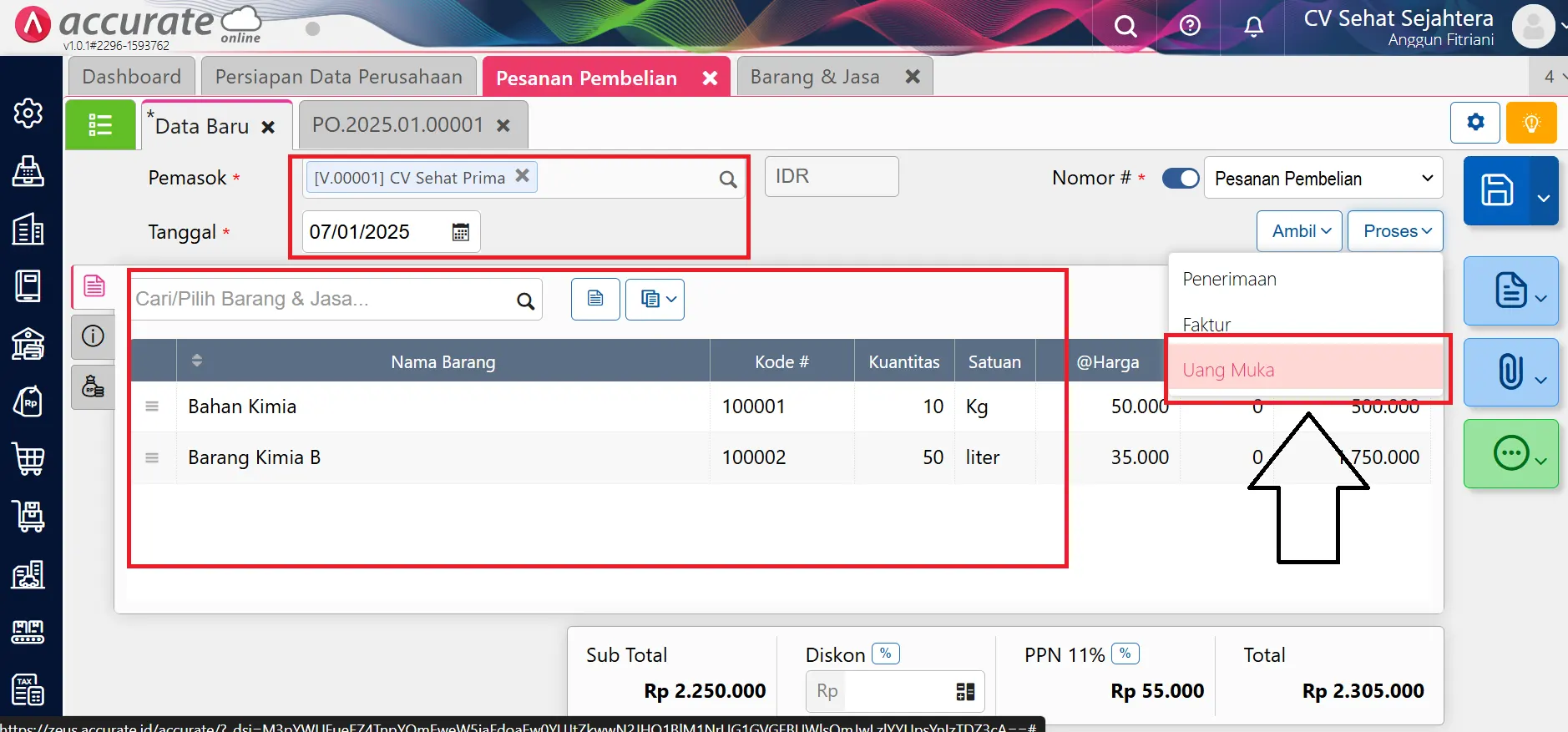Screen dimensions: 1568x732
Task: Open ledger book module in sidebar
Action: point(28,286)
